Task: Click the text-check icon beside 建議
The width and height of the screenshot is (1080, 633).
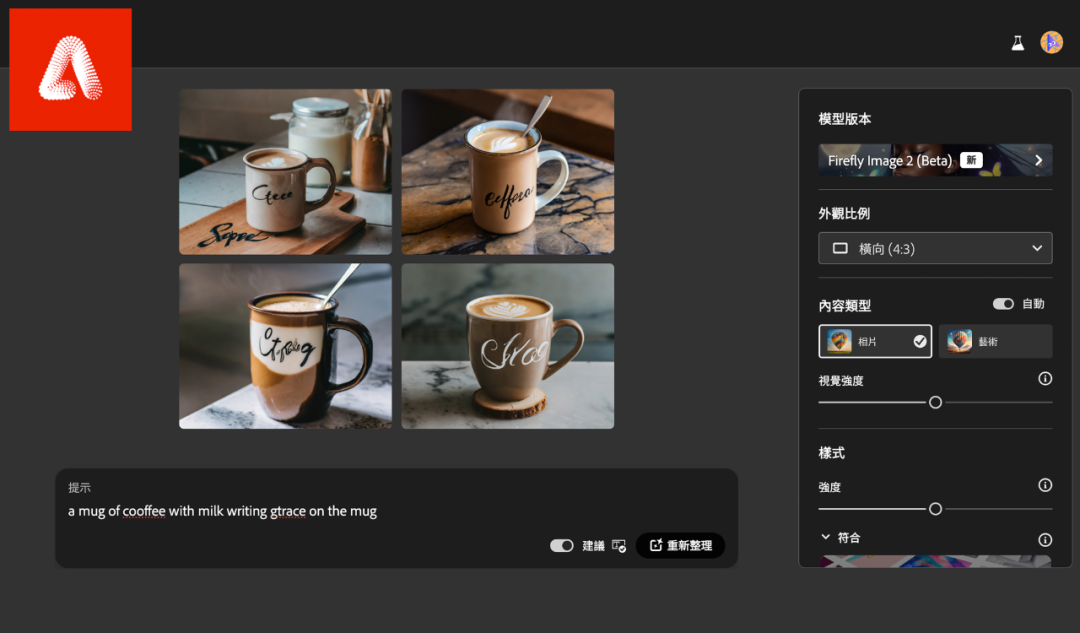Action: [x=619, y=546]
